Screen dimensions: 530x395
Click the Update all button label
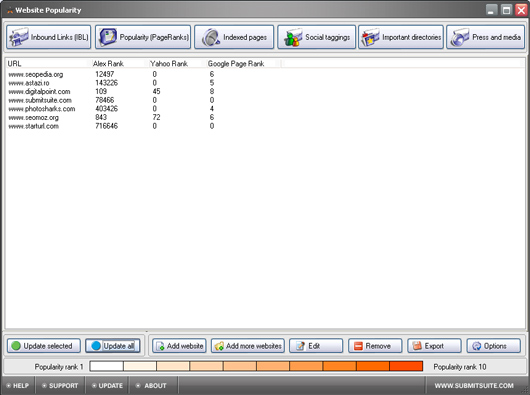point(119,346)
